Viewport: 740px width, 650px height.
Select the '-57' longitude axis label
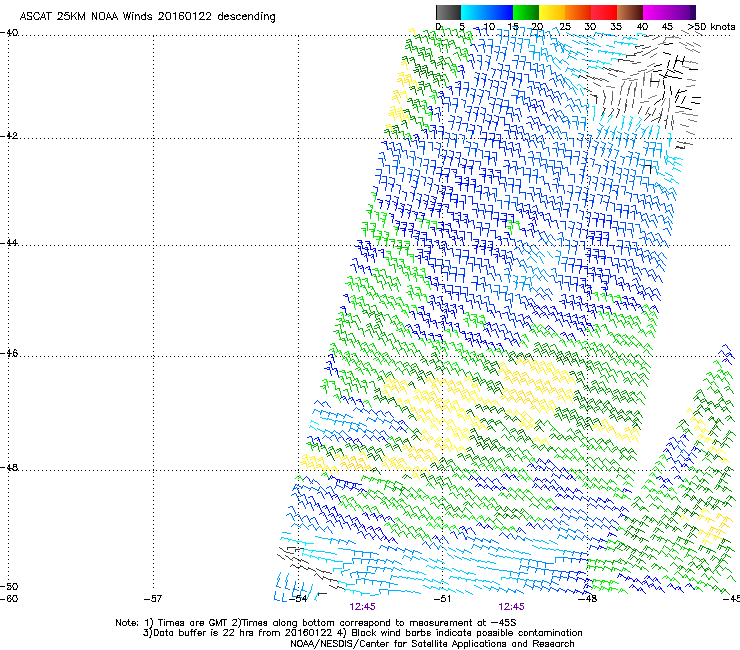click(x=153, y=599)
